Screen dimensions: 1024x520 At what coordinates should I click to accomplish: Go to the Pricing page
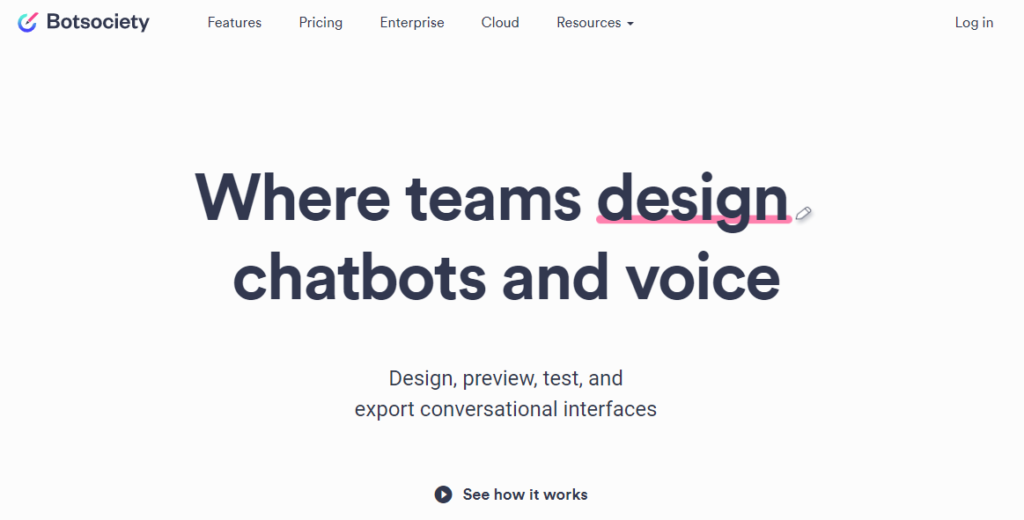coord(320,22)
